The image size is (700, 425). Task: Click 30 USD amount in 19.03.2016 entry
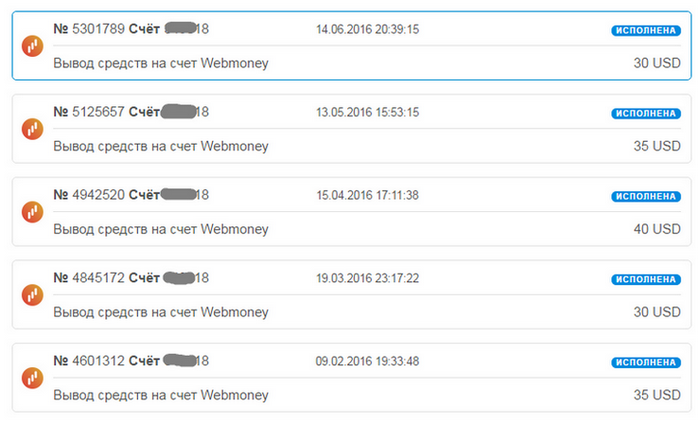(x=657, y=312)
